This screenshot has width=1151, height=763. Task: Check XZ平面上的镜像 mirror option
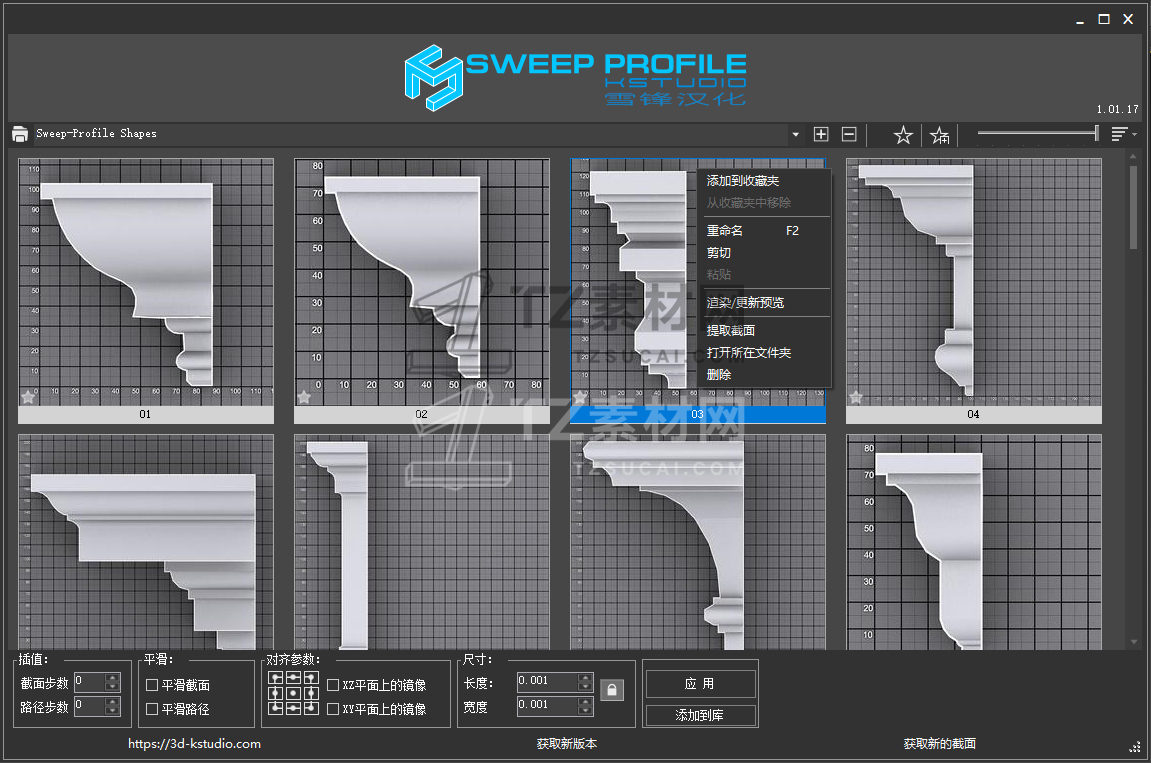point(333,685)
